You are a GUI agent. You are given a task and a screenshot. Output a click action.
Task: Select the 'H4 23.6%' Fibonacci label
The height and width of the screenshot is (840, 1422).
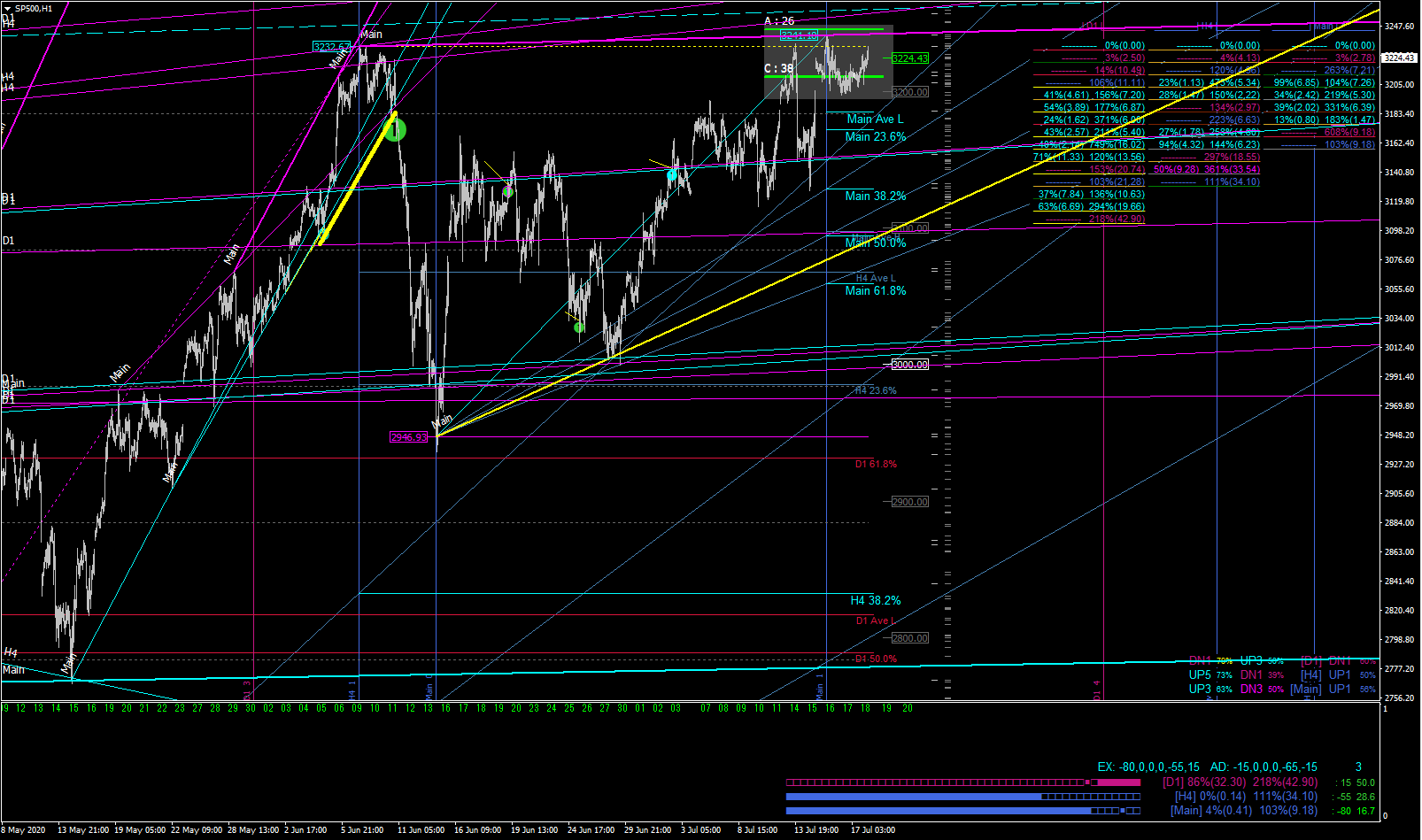[x=876, y=390]
